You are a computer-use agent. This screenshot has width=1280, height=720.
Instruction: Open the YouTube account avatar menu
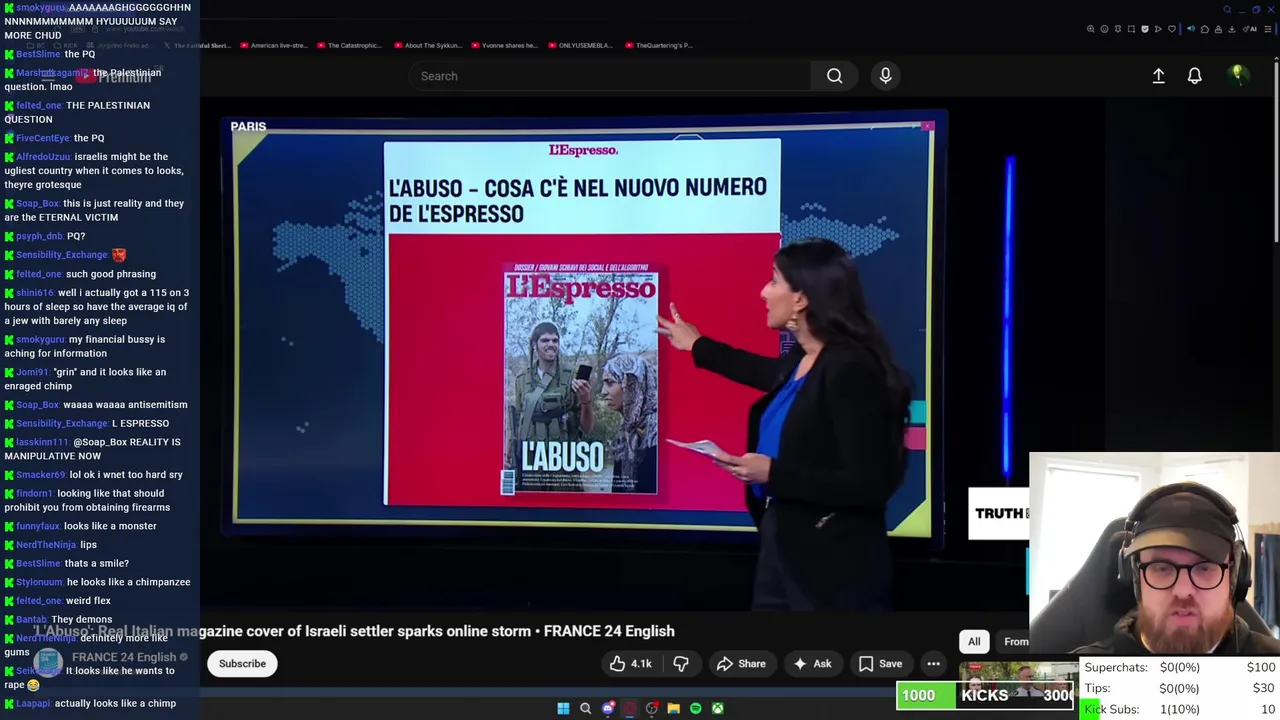coord(1237,75)
